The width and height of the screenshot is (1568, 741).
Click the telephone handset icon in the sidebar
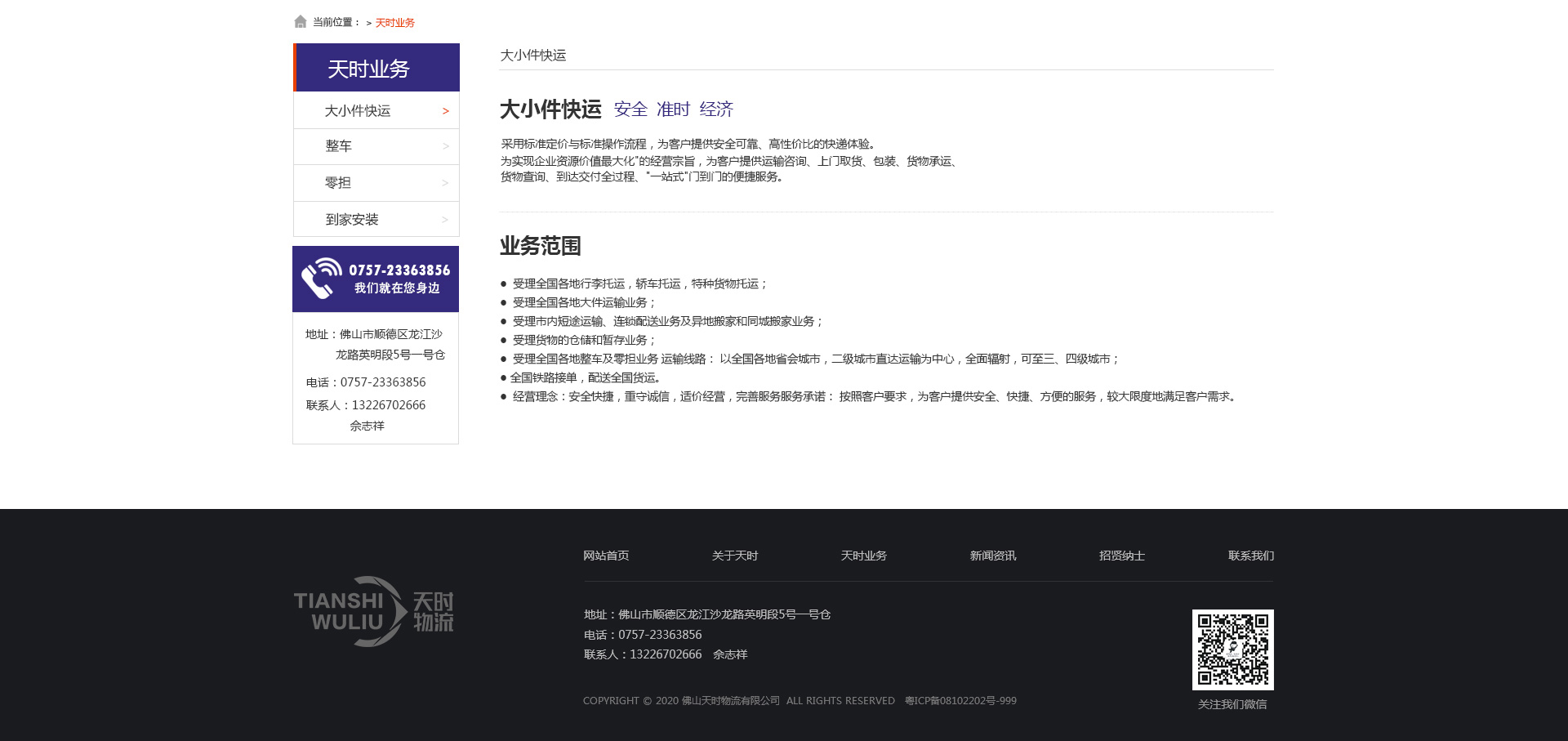click(x=319, y=279)
